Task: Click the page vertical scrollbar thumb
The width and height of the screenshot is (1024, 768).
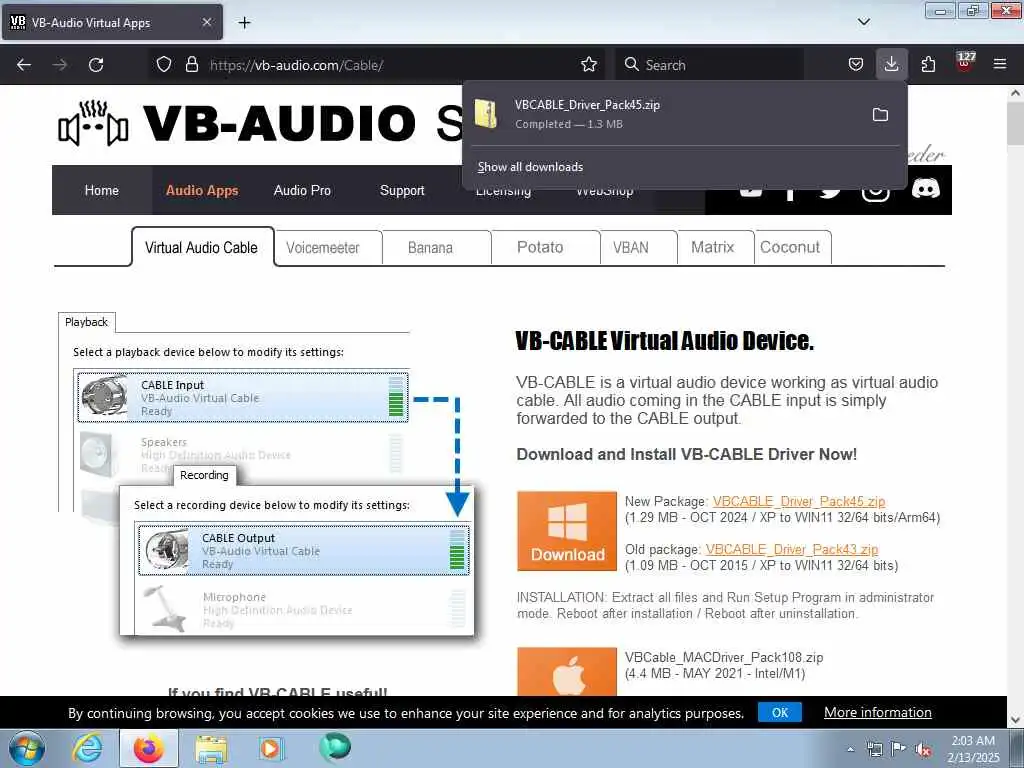Action: tap(1015, 124)
